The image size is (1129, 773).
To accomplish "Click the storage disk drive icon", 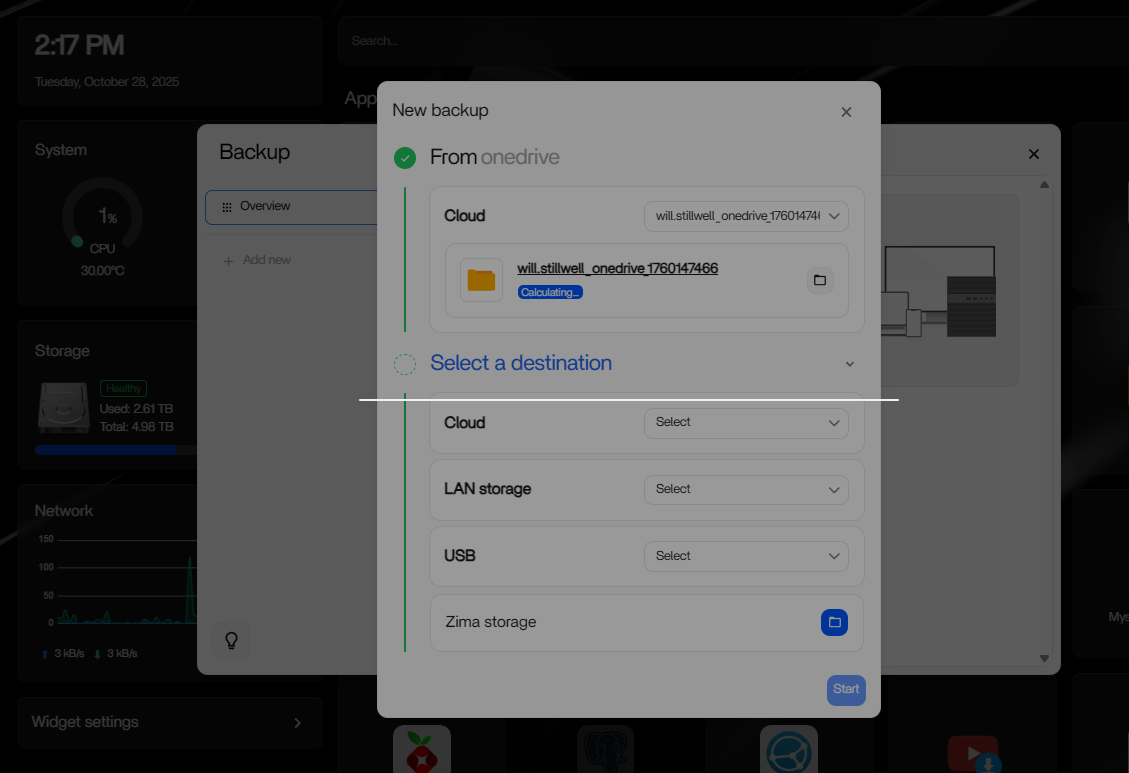I will [x=65, y=408].
